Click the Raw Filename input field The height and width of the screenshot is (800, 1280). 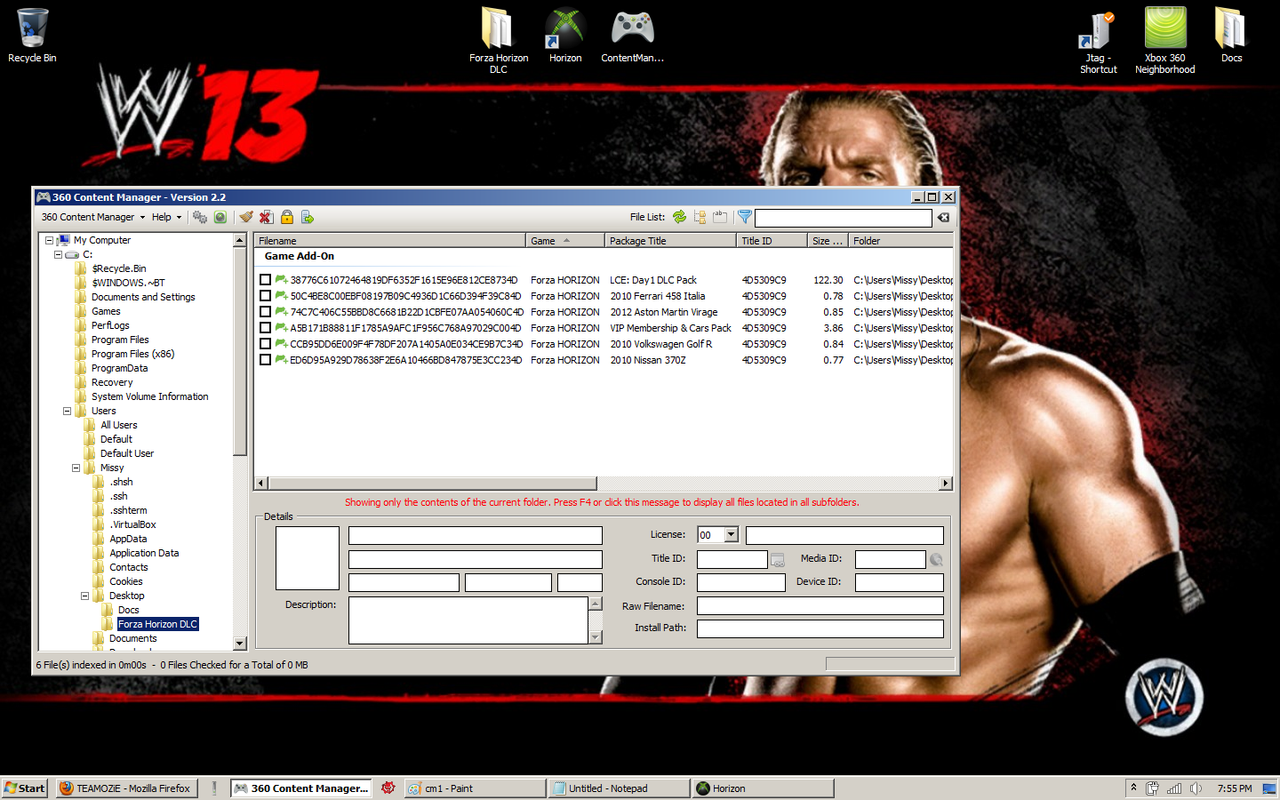(x=820, y=606)
